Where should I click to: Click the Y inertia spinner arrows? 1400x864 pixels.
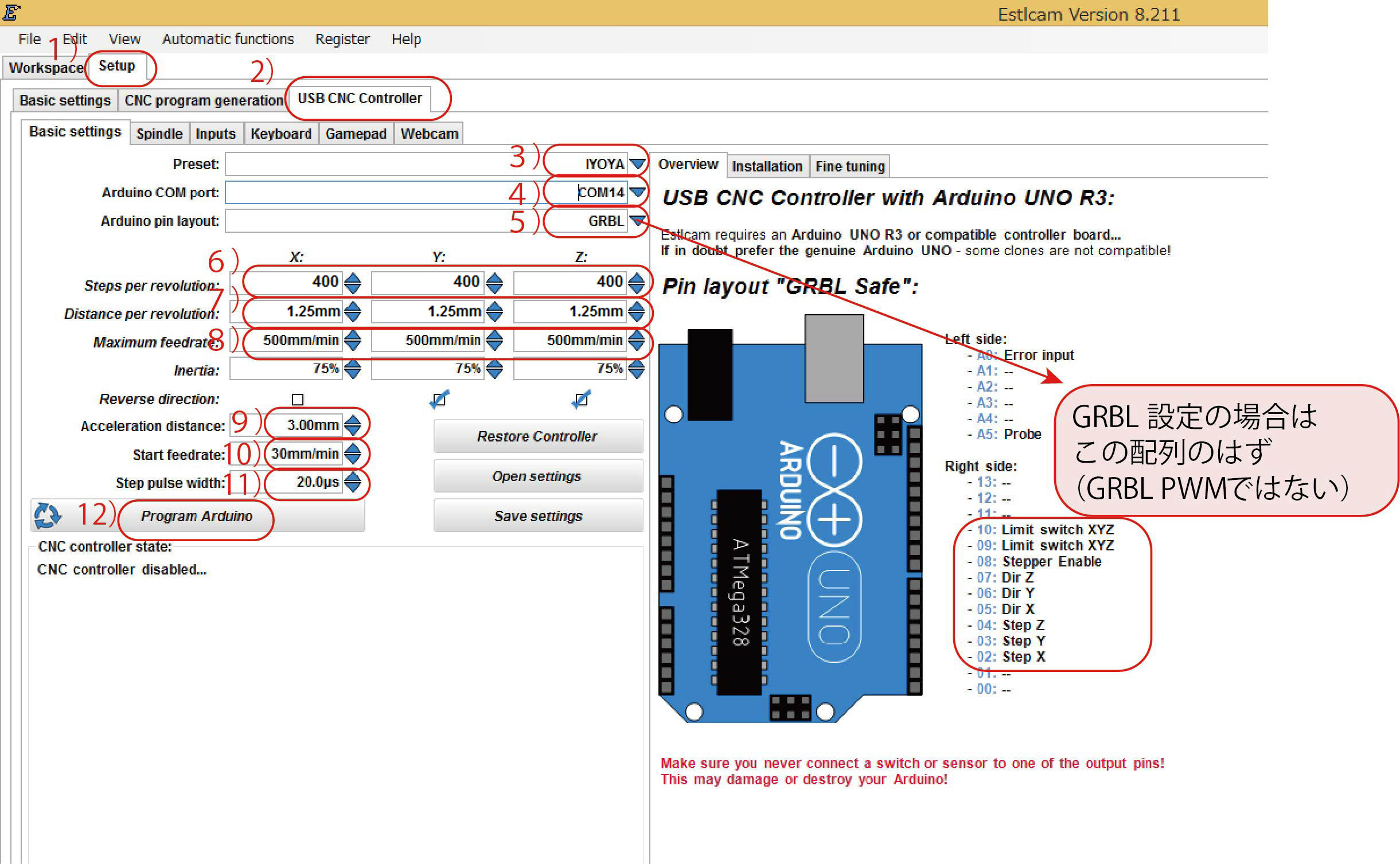pyautogui.click(x=494, y=369)
